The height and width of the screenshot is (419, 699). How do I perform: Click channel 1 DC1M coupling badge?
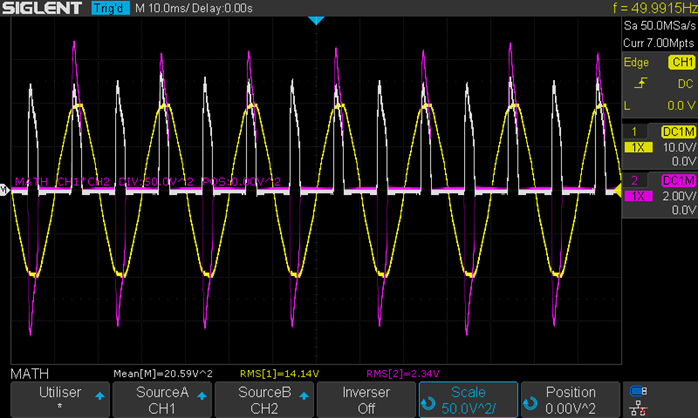[x=678, y=131]
